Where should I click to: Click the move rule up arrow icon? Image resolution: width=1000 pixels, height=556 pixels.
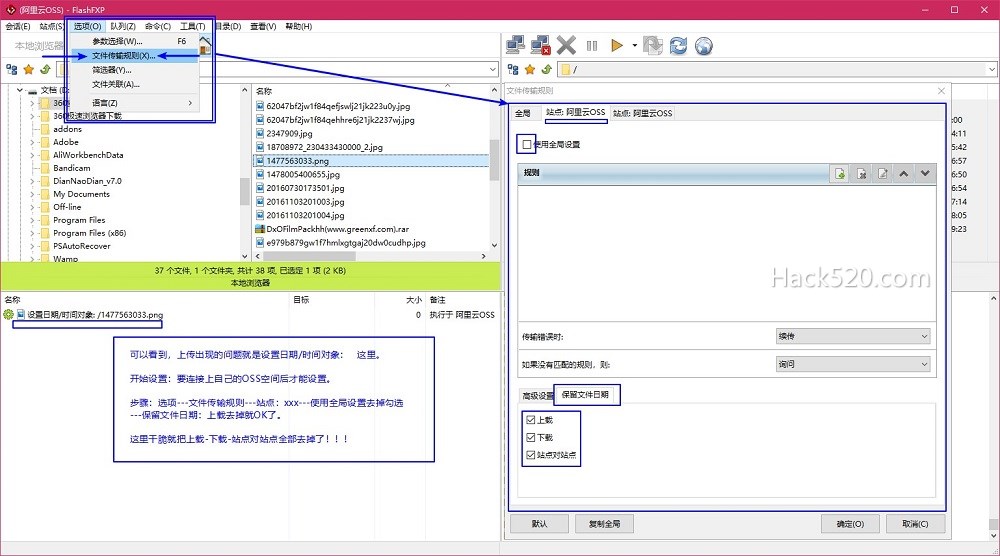(904, 173)
